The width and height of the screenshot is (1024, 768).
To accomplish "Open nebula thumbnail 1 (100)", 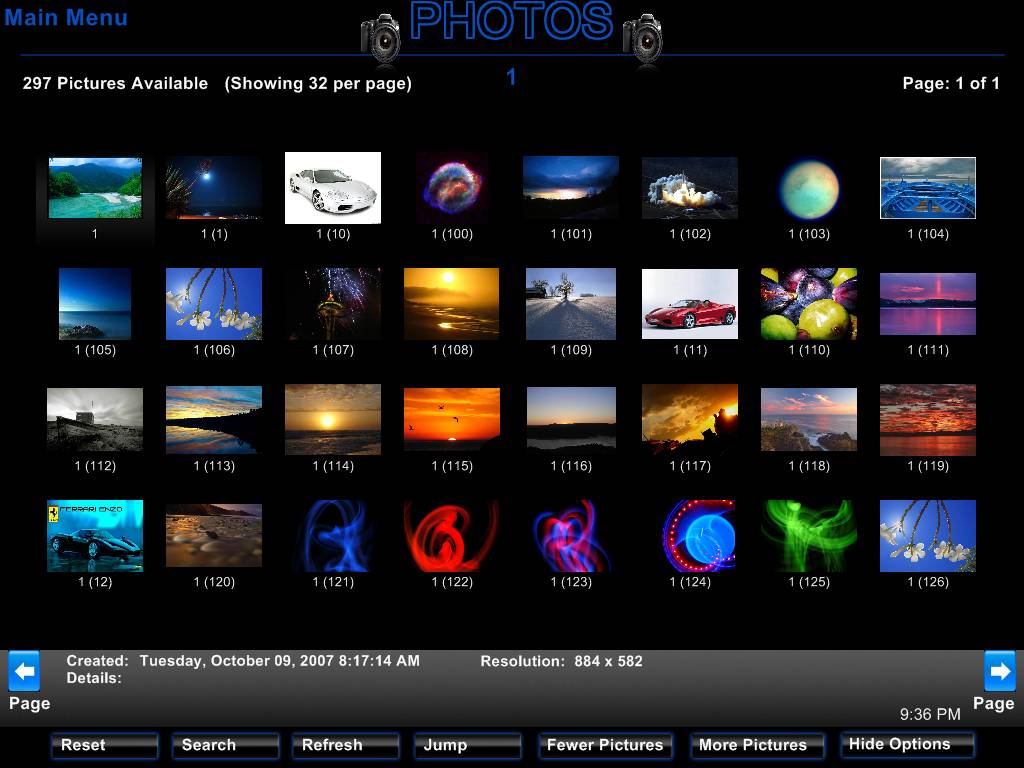I will click(452, 187).
